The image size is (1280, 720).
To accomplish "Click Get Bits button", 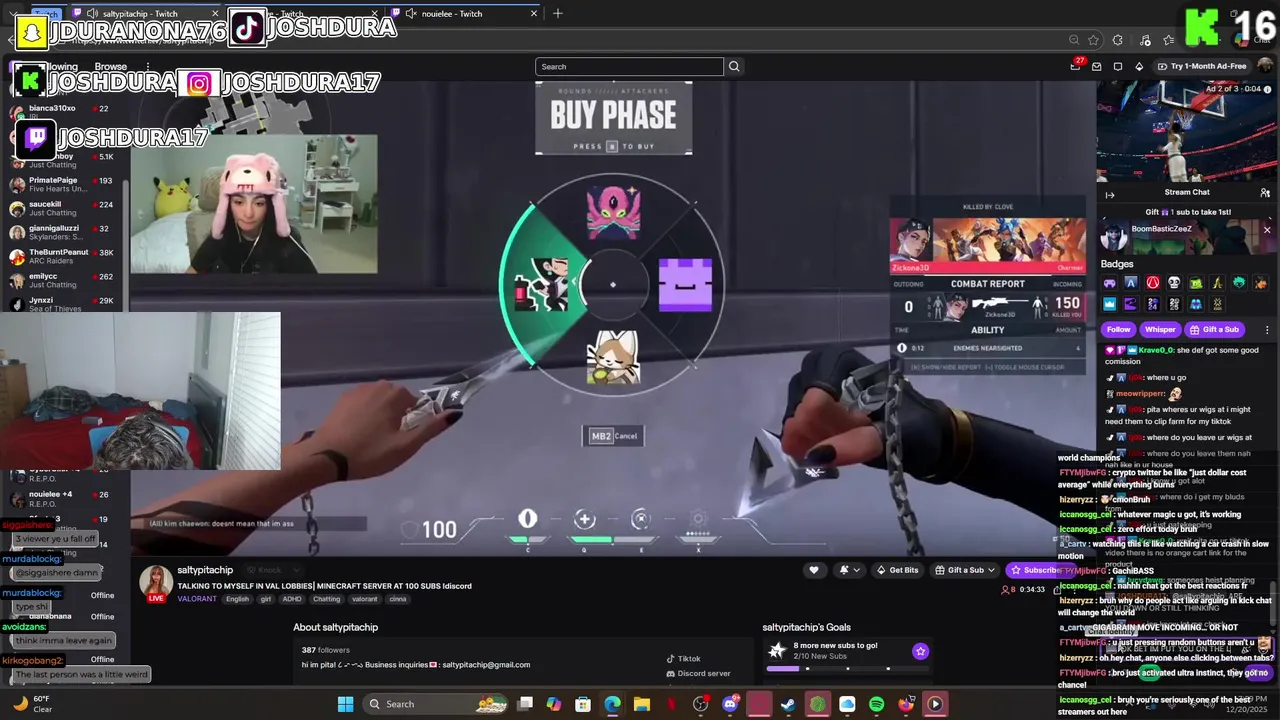I will coord(897,570).
